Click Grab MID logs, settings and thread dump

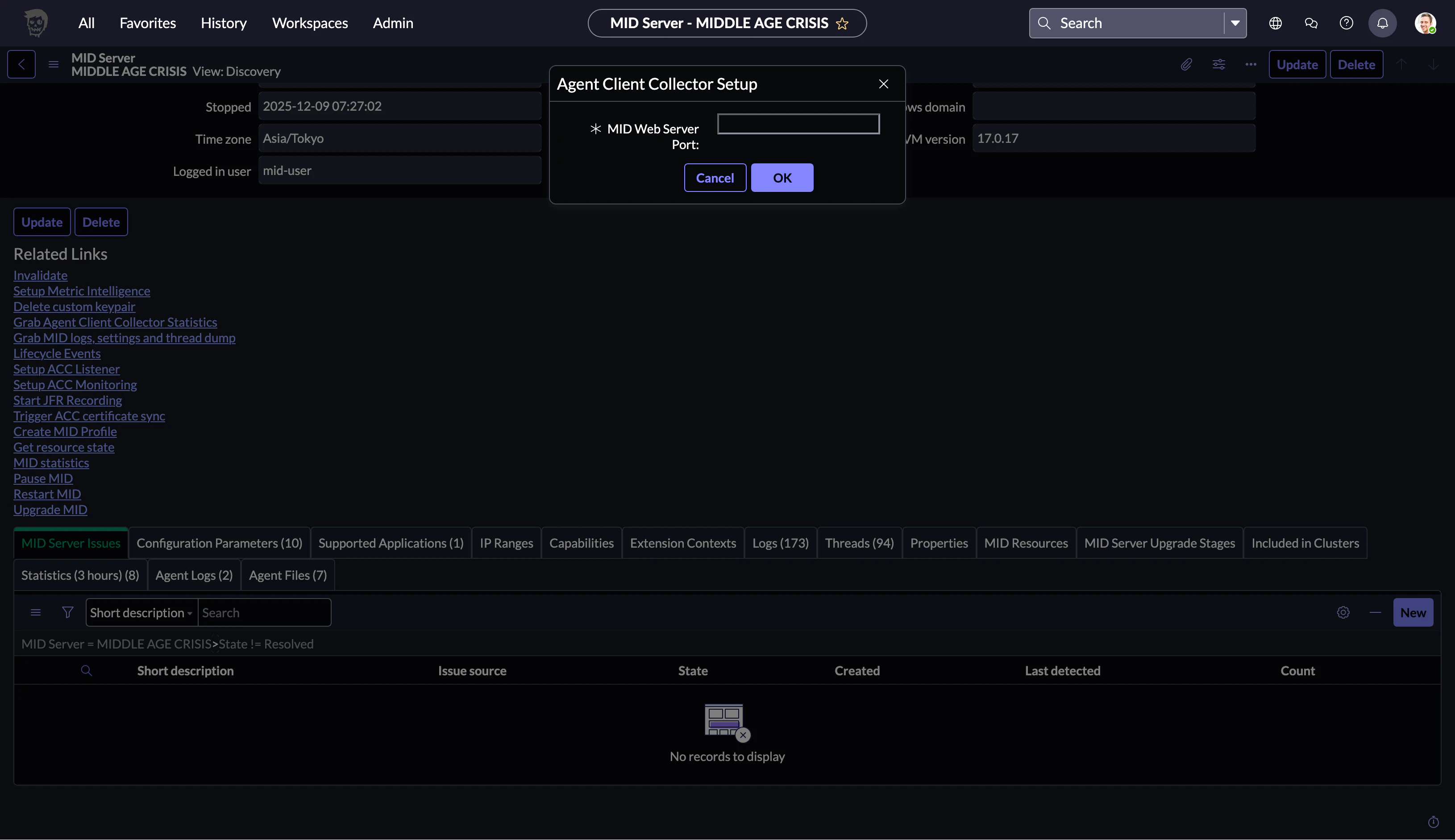125,337
